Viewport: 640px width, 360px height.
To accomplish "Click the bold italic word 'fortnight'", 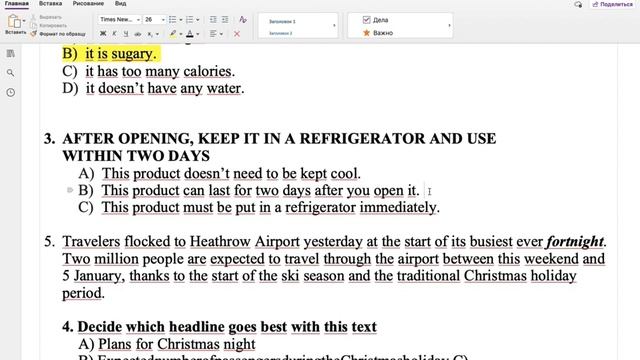I will (x=575, y=242).
